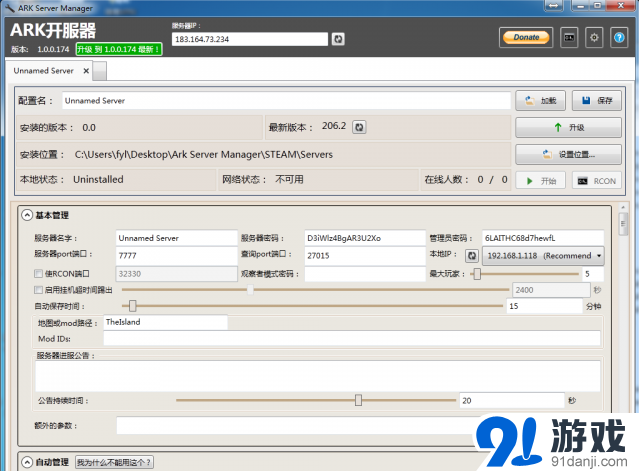Click the 我为什么不能用这个 button
This screenshot has height=471, width=639.
[114, 462]
